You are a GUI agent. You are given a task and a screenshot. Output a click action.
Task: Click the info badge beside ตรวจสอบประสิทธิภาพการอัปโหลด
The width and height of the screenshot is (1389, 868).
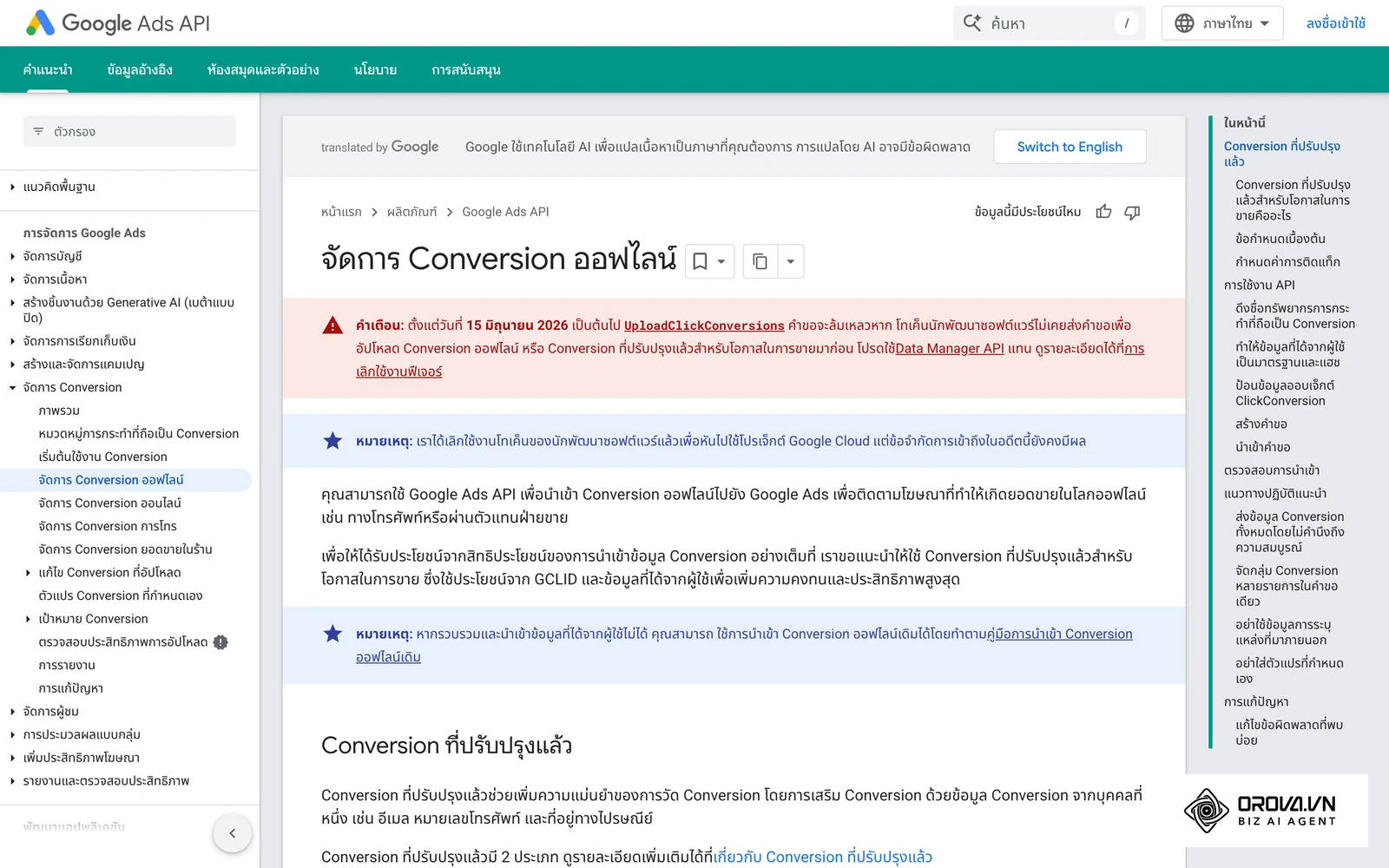(221, 642)
